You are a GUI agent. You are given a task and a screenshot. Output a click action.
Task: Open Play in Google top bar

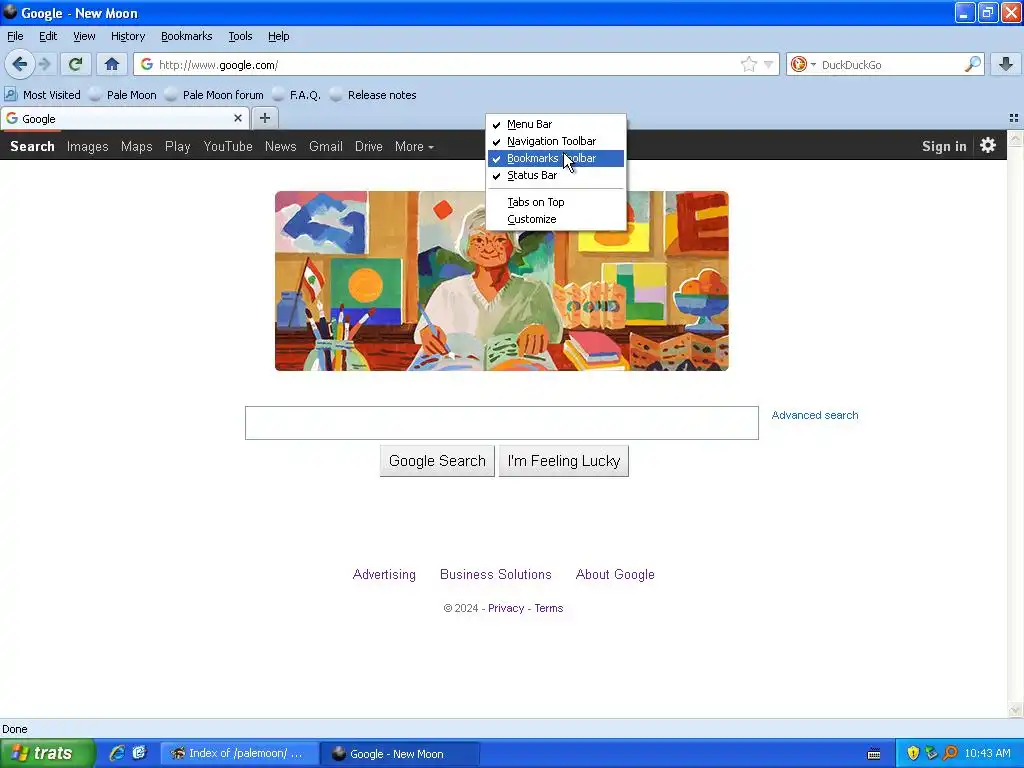pyautogui.click(x=178, y=146)
